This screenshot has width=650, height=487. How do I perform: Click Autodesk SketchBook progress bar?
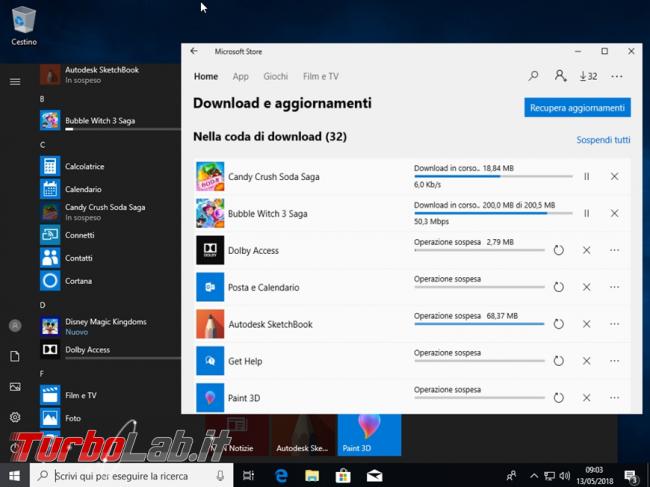point(479,324)
